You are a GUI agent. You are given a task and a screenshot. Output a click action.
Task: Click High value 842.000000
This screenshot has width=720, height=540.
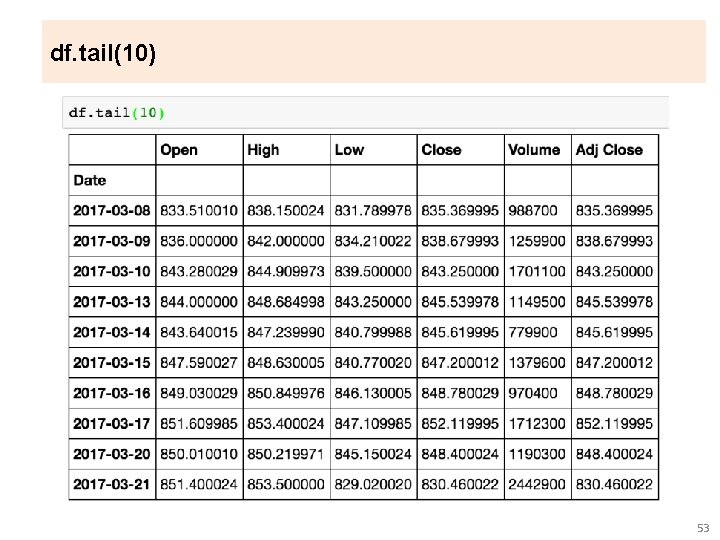click(286, 241)
